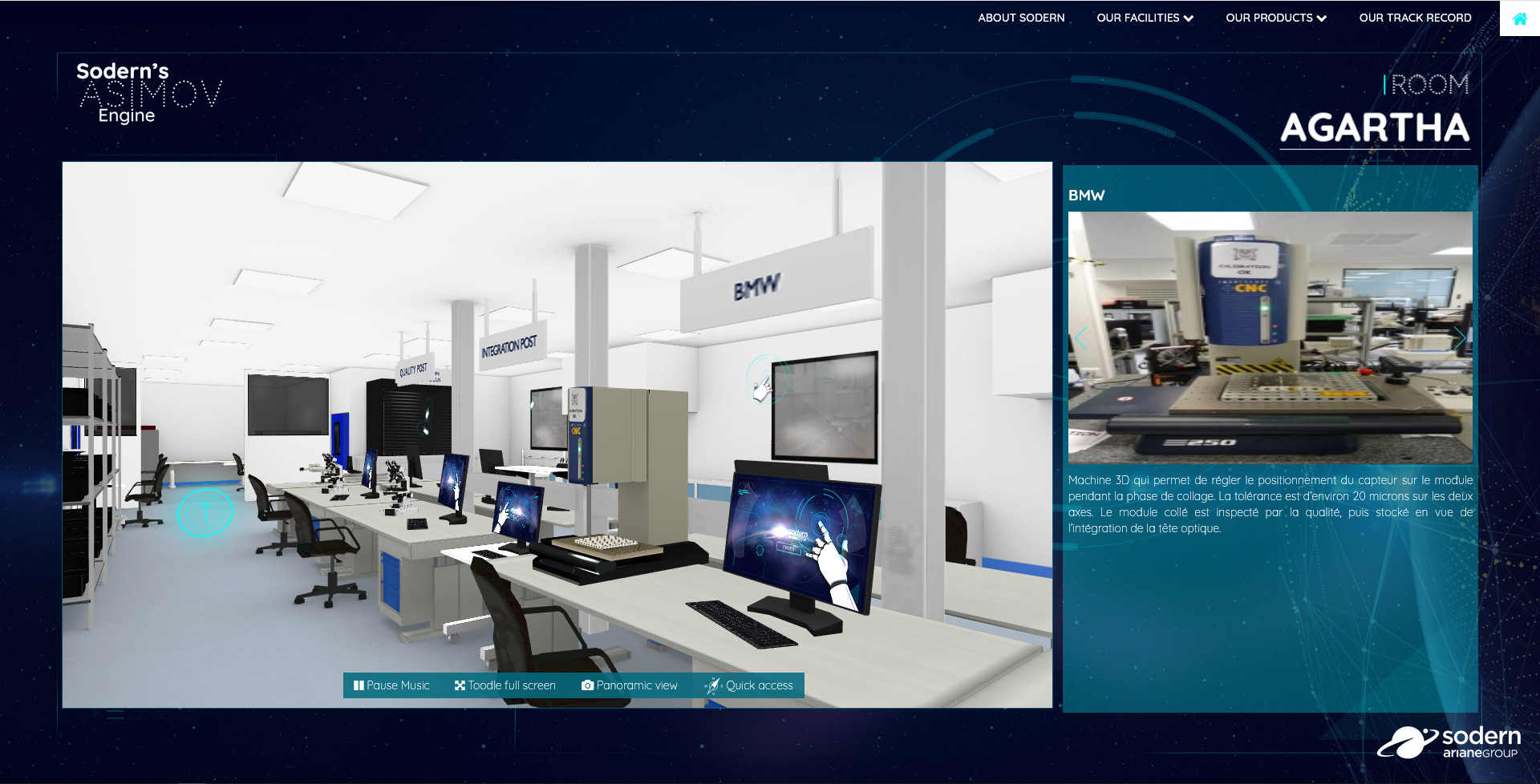The height and width of the screenshot is (784, 1540).
Task: Click the teal forward navigation arrow circle
Action: [x=205, y=512]
